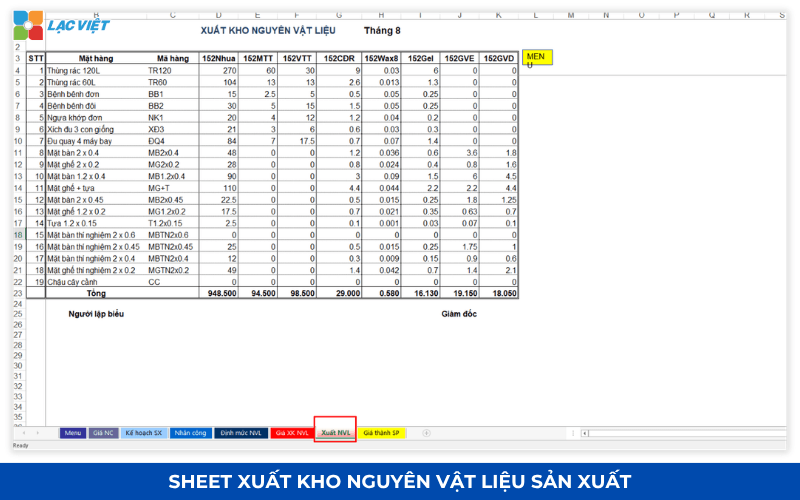The height and width of the screenshot is (500, 800).
Task: Click the Mặt hàng header cell
Action: click(x=96, y=58)
